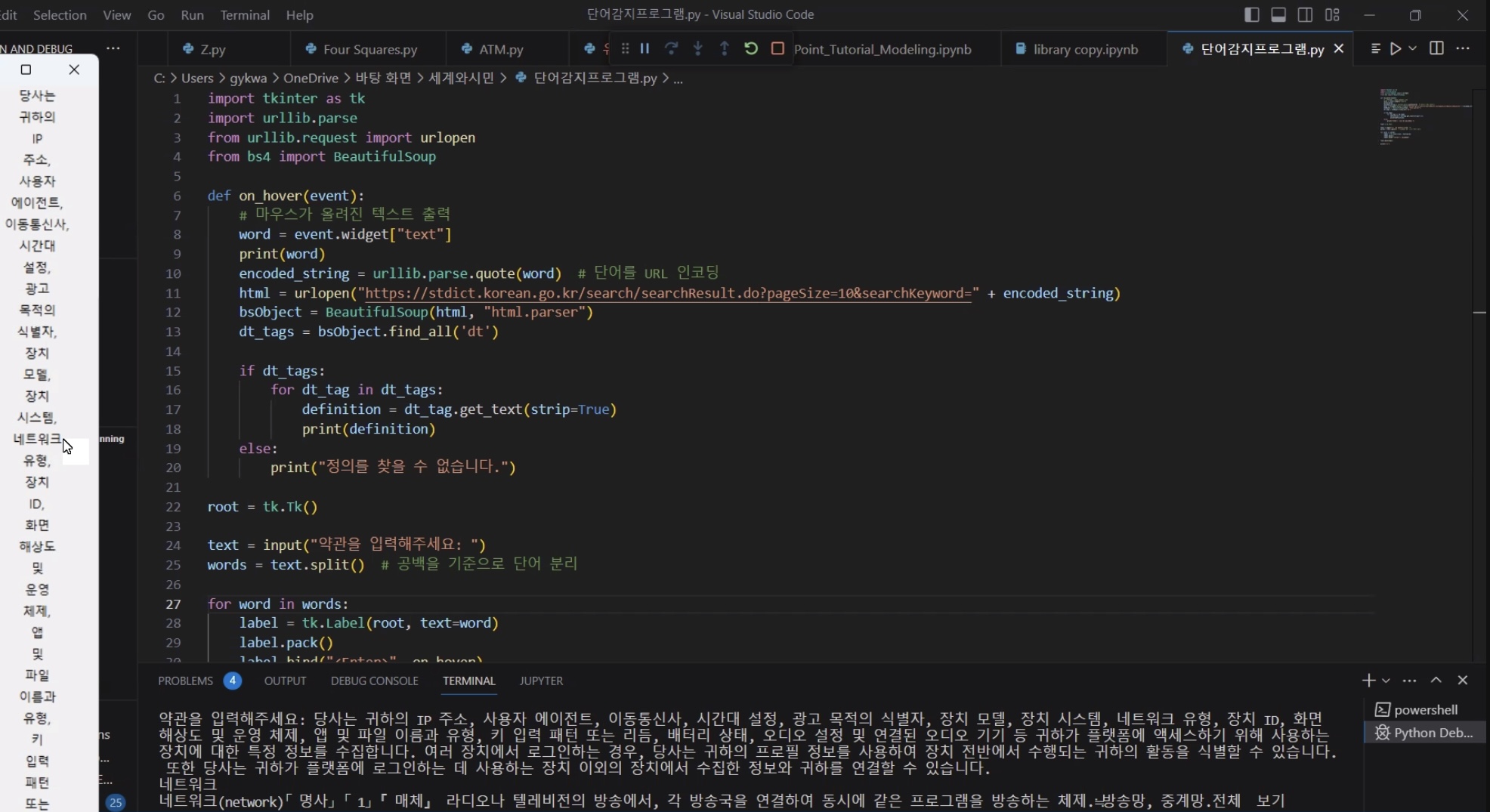Switch to the Z.py tab
This screenshot has height=812, width=1490.
(x=212, y=49)
